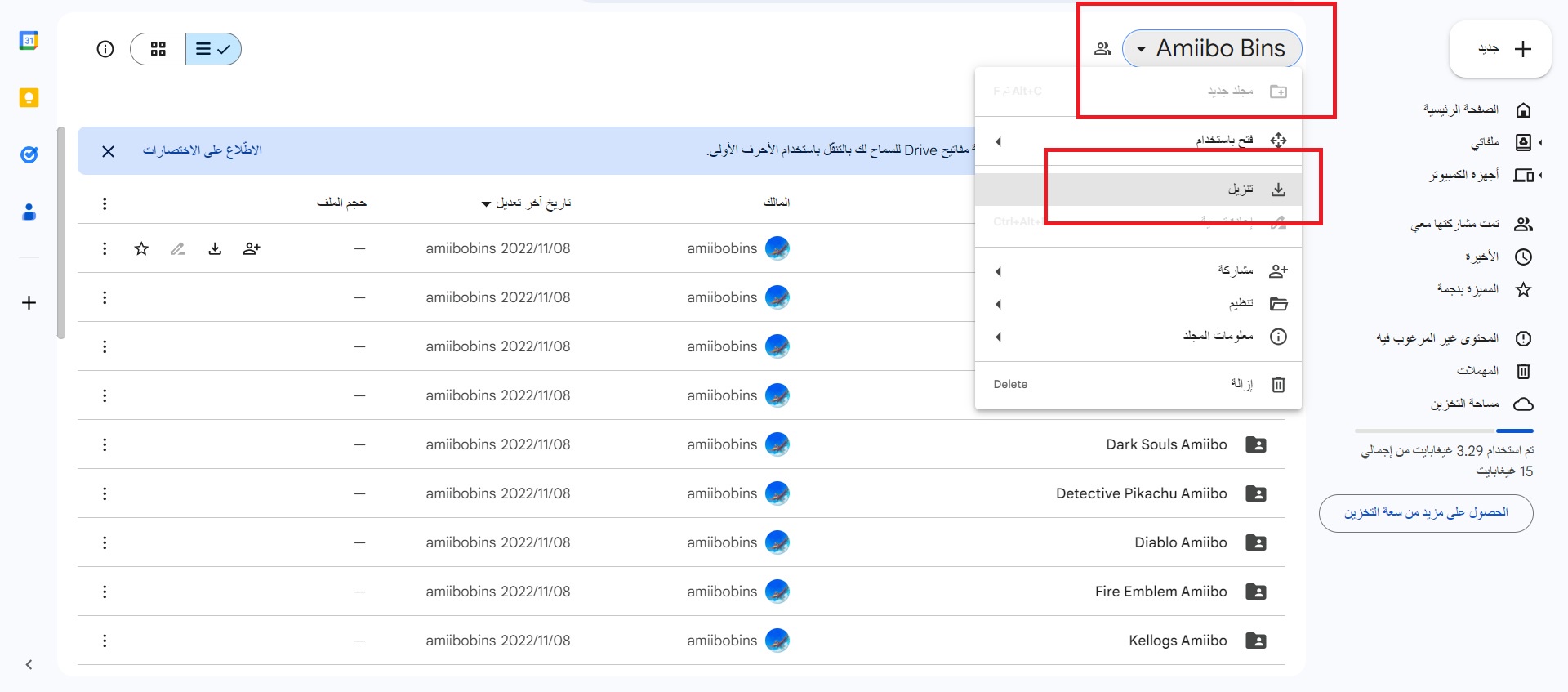Choose مجلد جديد from the context menu

coord(1138,91)
